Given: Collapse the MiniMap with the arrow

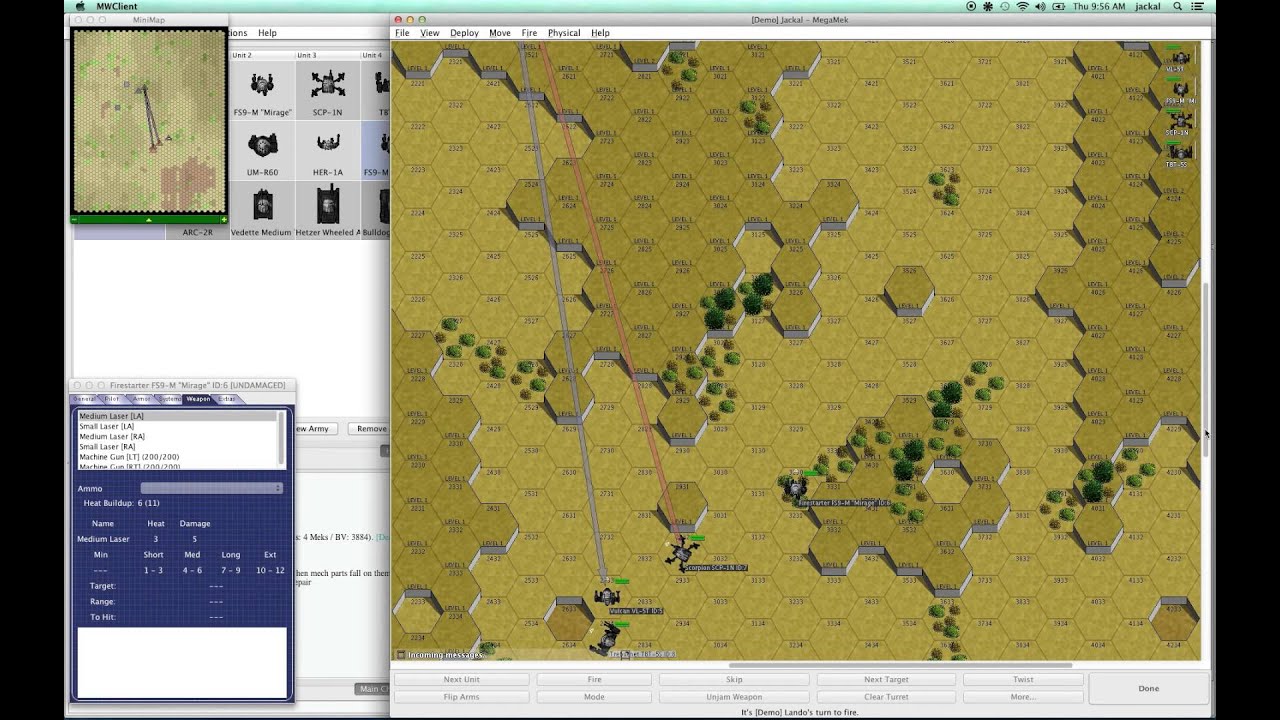Looking at the screenshot, I should [x=149, y=219].
